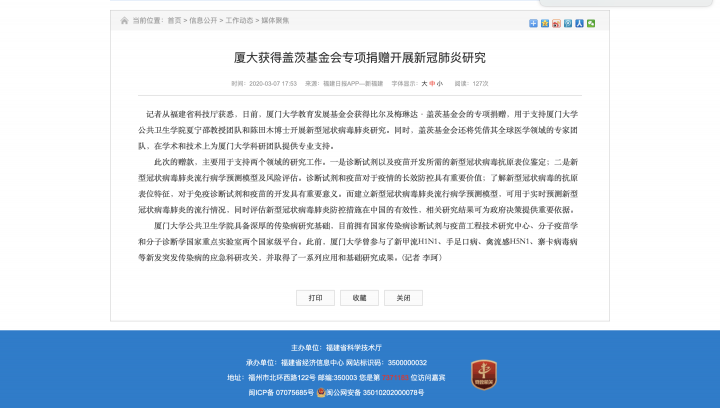Click the 打印 print button
Viewport: 720px width, 408px height.
315,298
